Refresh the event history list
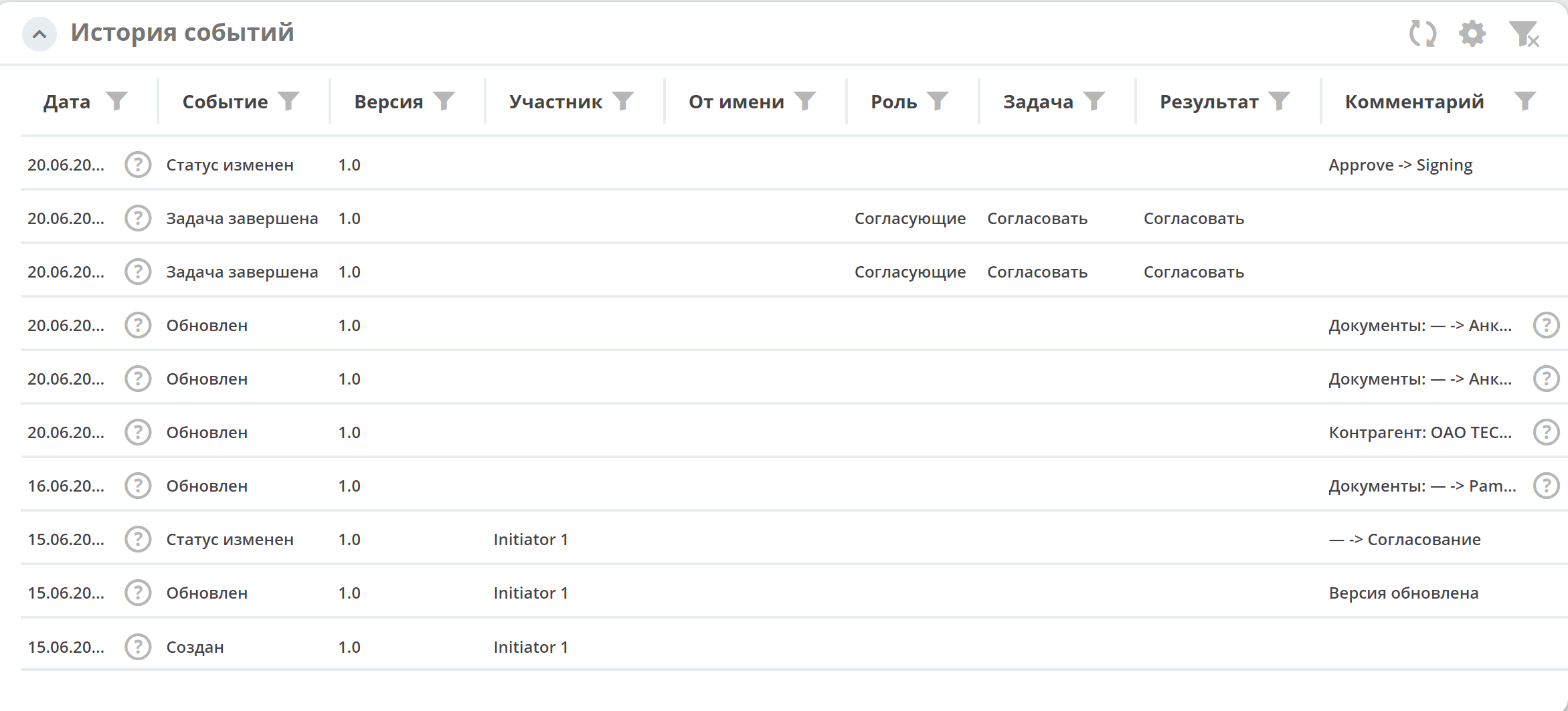The image size is (1568, 711). [x=1423, y=33]
